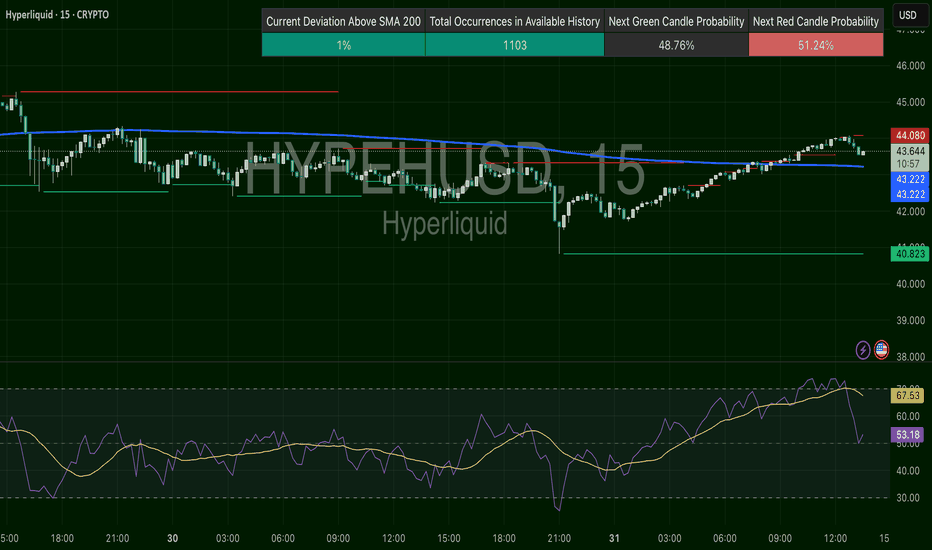The image size is (932, 550).
Task: Click the 45.000 price axis label
Action: (910, 102)
